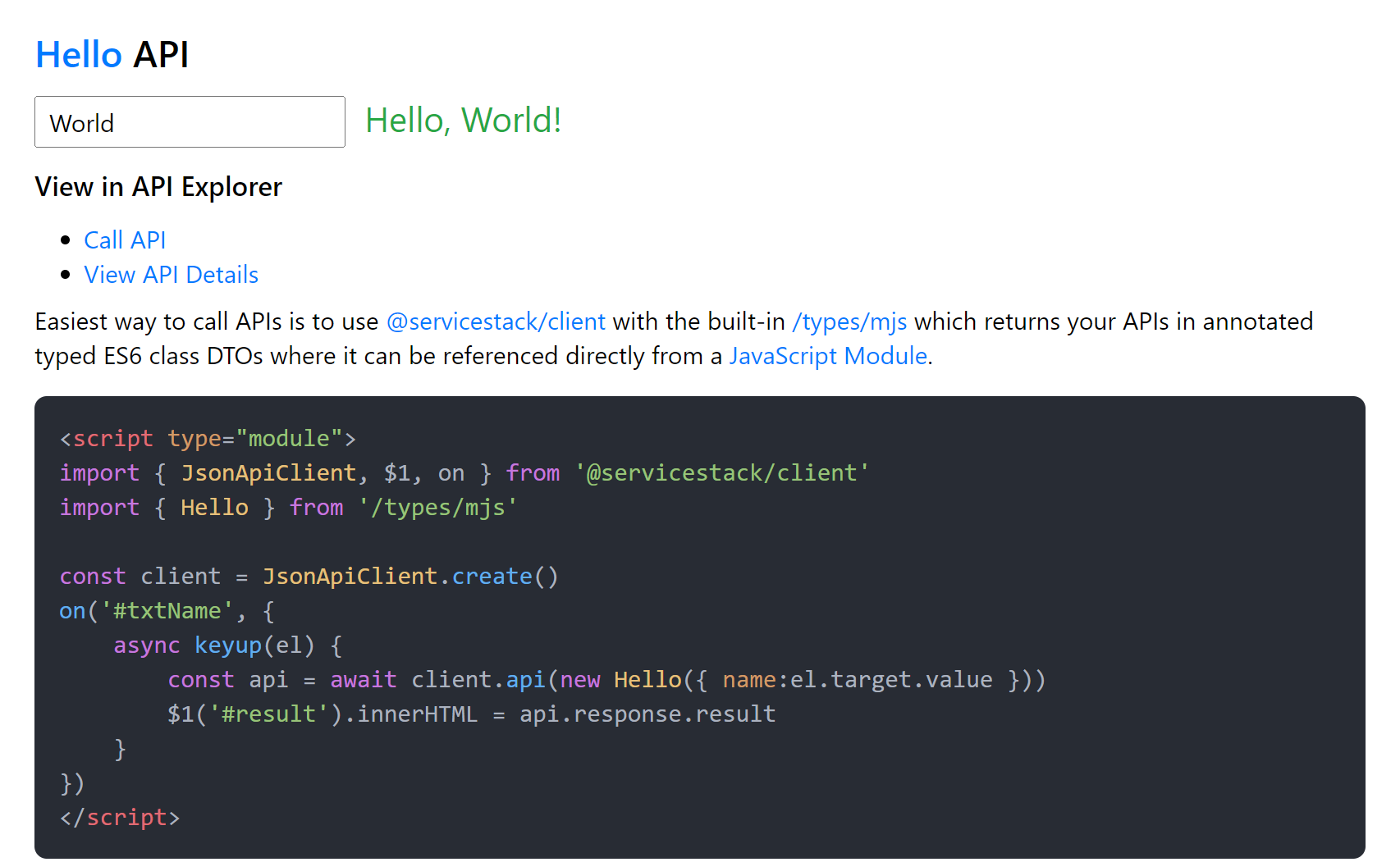Click the '#result' string in code
Image resolution: width=1400 pixels, height=862 pixels.
[269, 714]
